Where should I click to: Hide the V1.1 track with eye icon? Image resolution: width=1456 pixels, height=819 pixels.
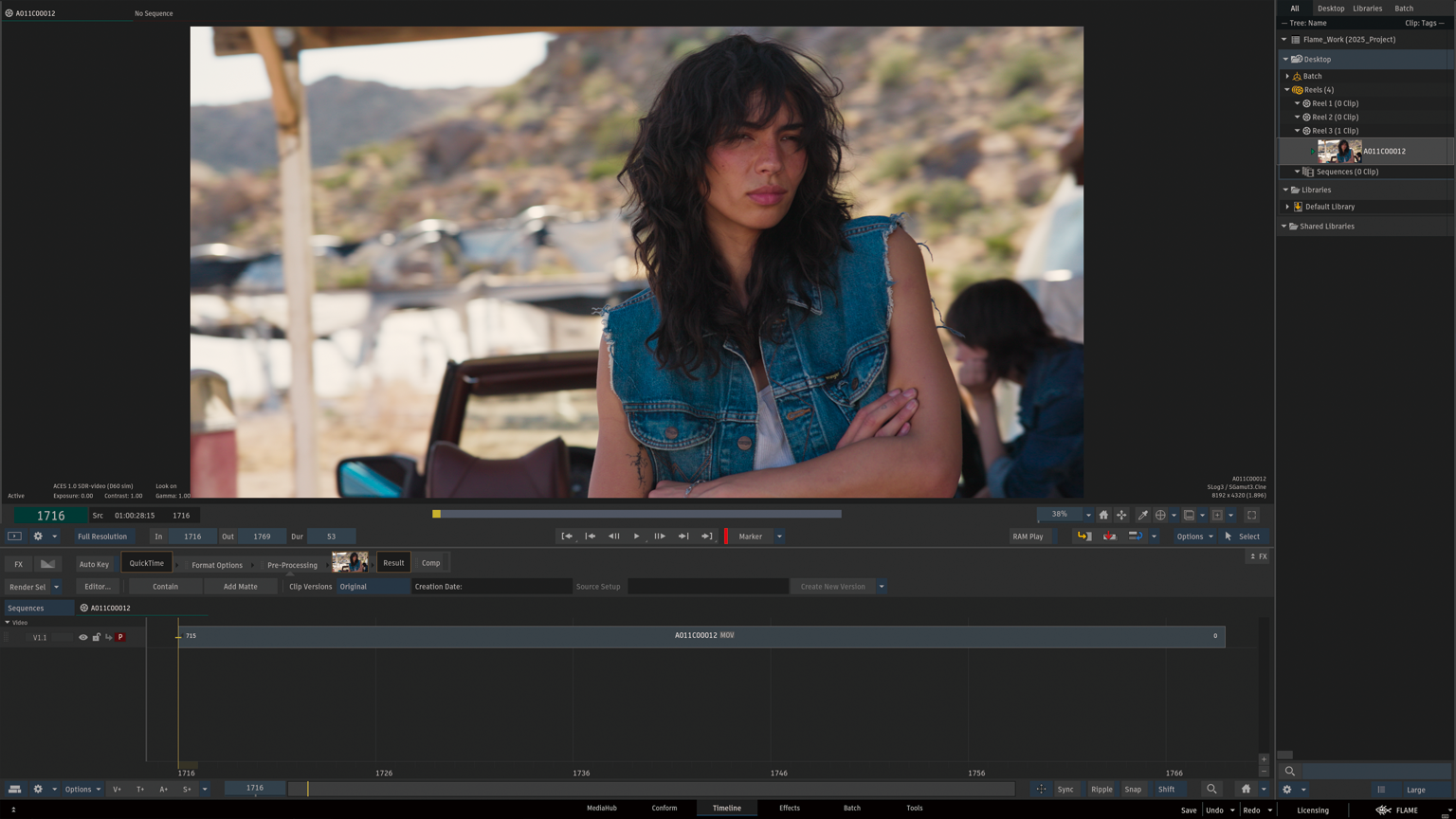click(83, 637)
